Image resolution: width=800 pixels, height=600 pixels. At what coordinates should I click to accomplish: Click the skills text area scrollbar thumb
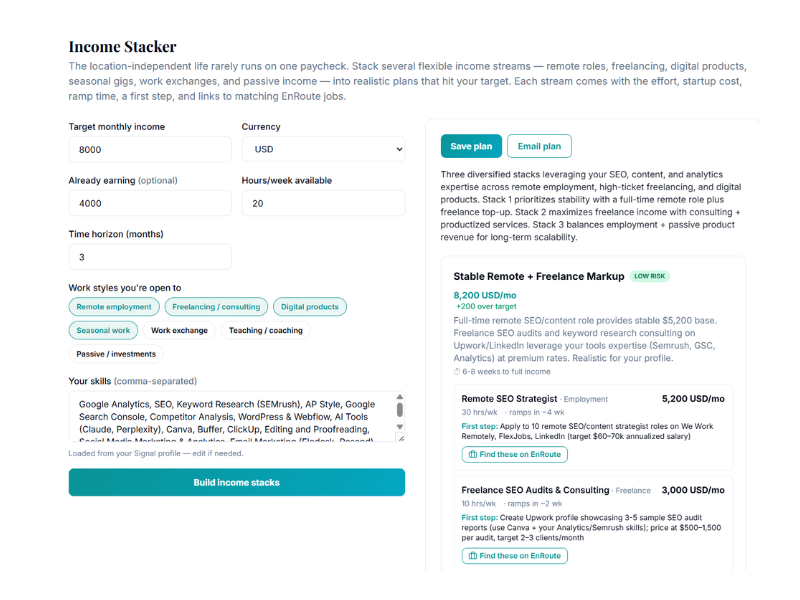[x=400, y=410]
